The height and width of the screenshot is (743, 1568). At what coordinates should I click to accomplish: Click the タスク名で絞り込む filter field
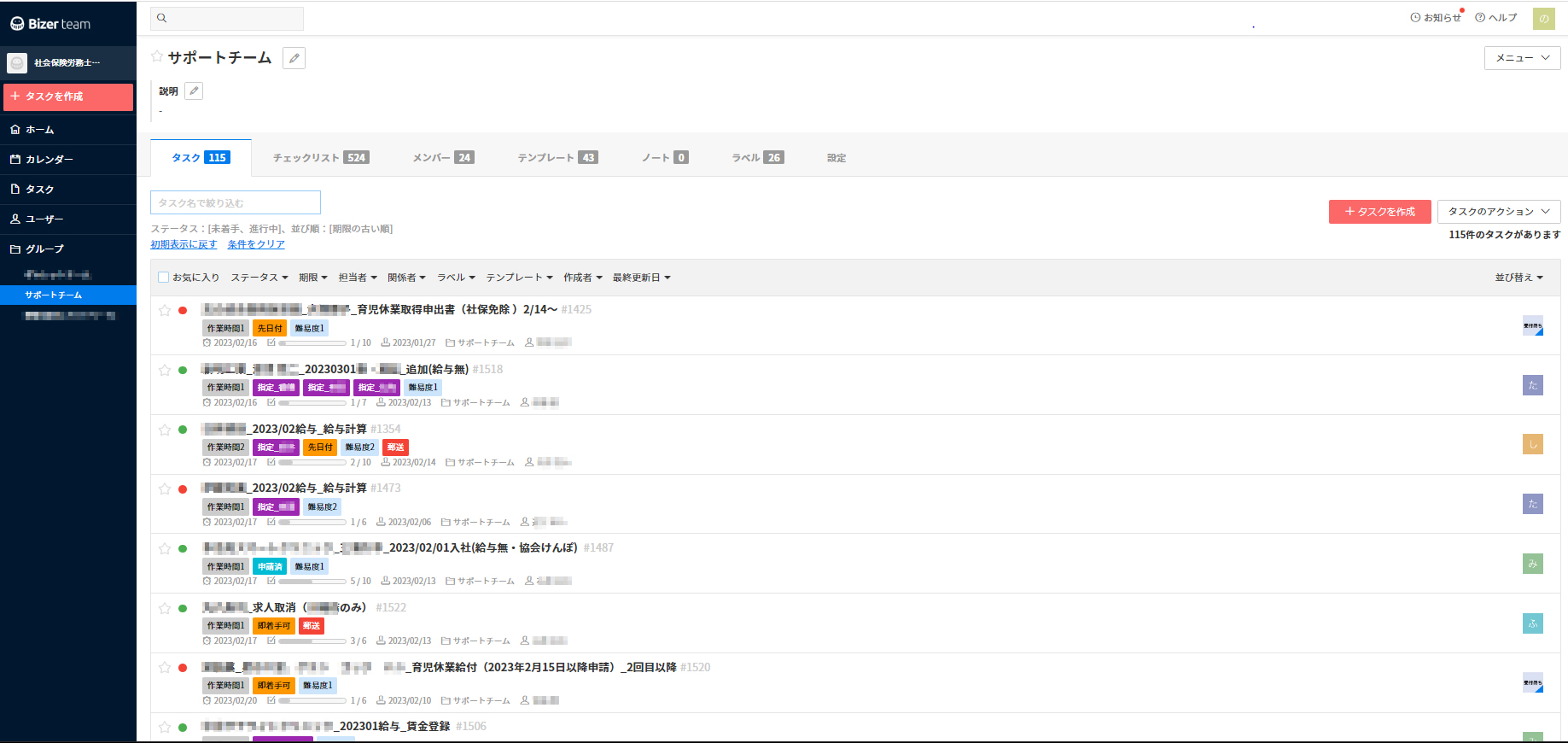point(236,202)
